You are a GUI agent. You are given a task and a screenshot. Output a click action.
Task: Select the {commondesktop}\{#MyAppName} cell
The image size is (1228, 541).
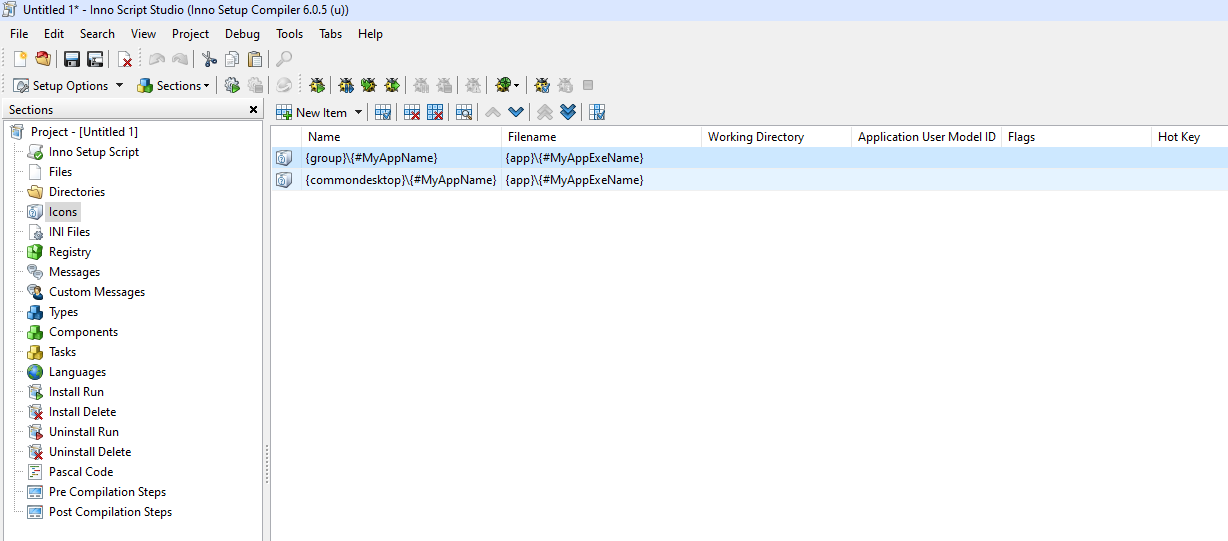401,180
